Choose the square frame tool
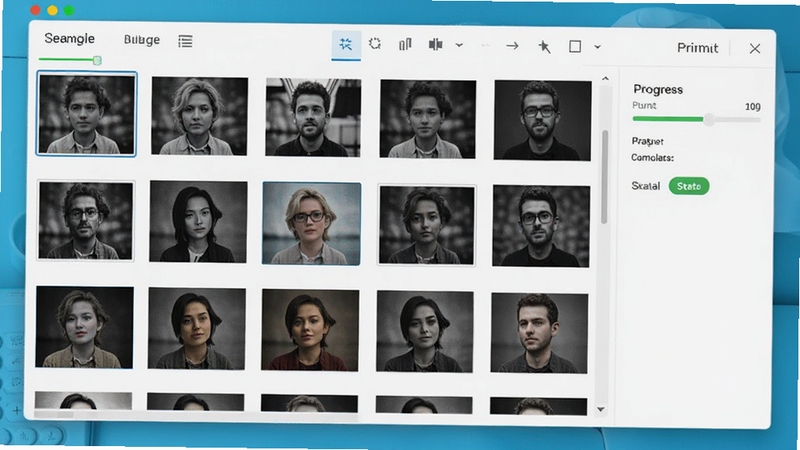 (x=575, y=46)
